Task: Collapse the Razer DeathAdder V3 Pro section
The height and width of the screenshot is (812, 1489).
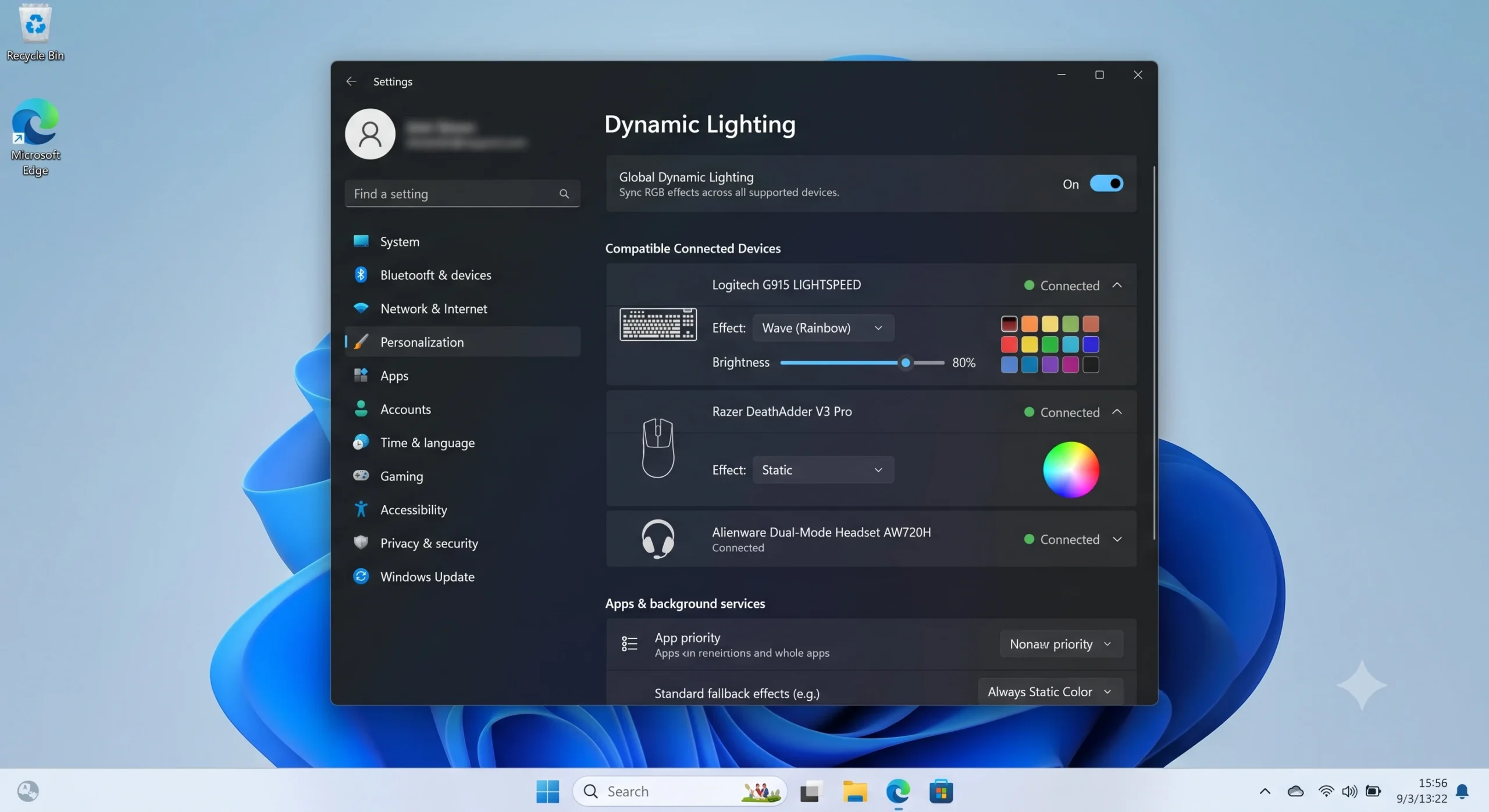Action: coord(1117,412)
